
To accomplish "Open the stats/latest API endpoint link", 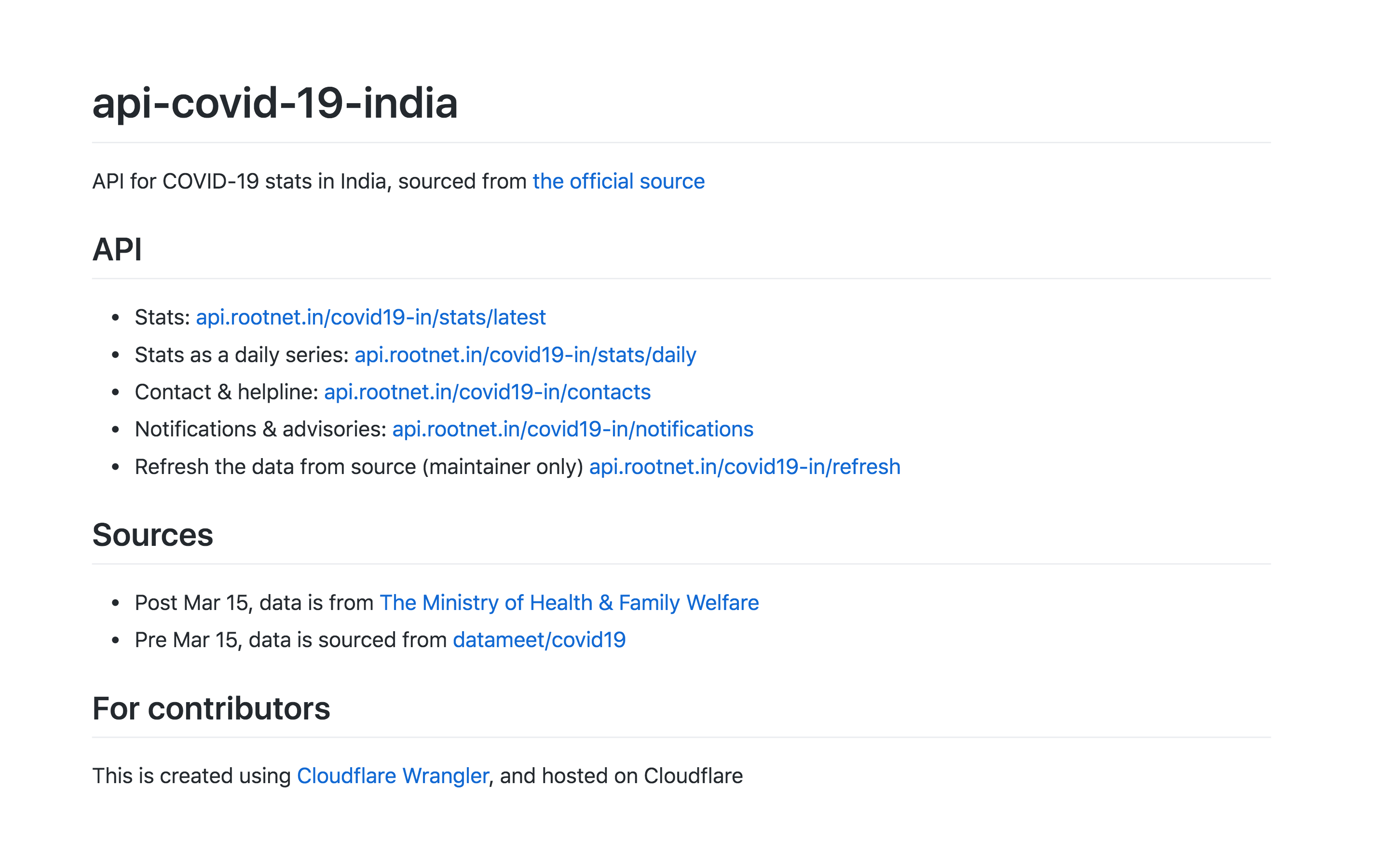I will coord(371,317).
